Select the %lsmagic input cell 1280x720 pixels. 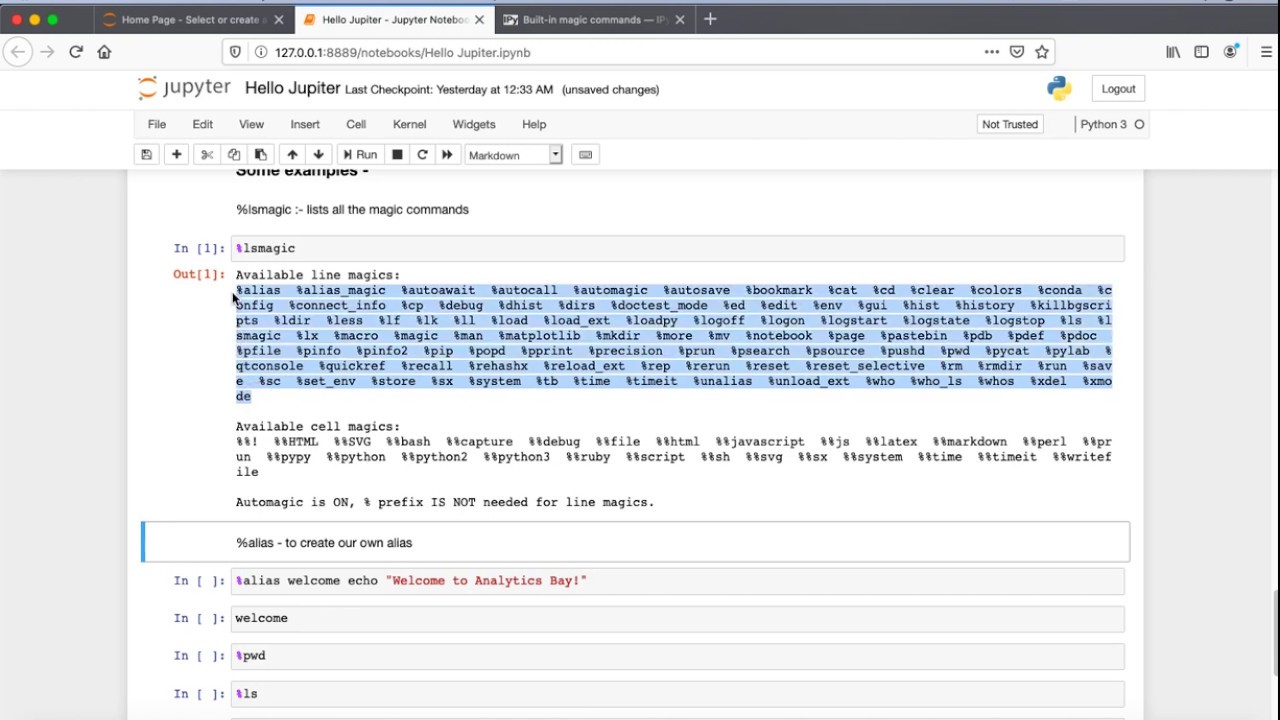pos(677,248)
